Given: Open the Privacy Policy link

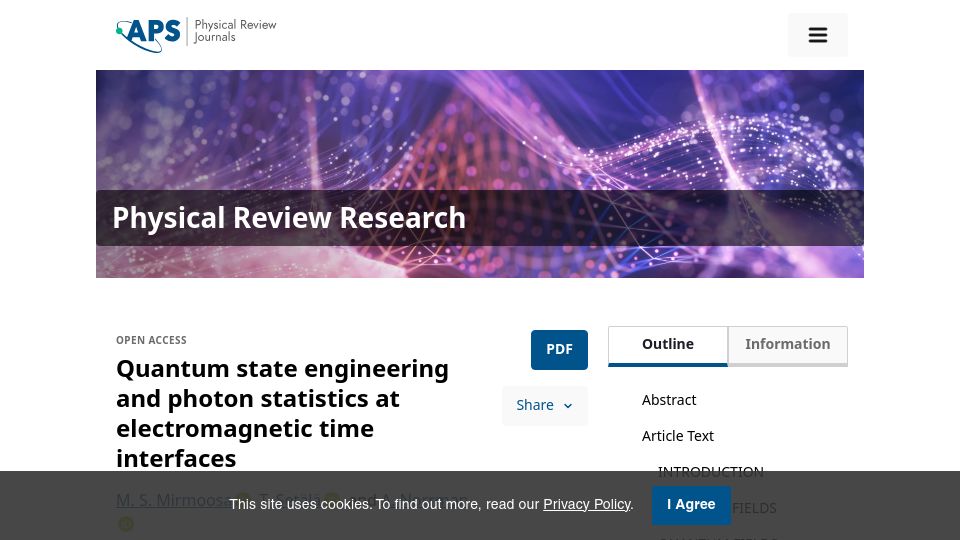Looking at the screenshot, I should coord(587,504).
